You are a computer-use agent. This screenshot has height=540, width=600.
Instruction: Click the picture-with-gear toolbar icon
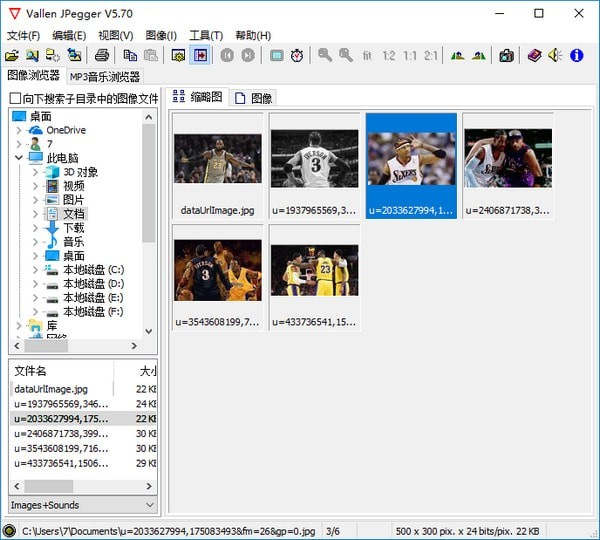[x=178, y=56]
